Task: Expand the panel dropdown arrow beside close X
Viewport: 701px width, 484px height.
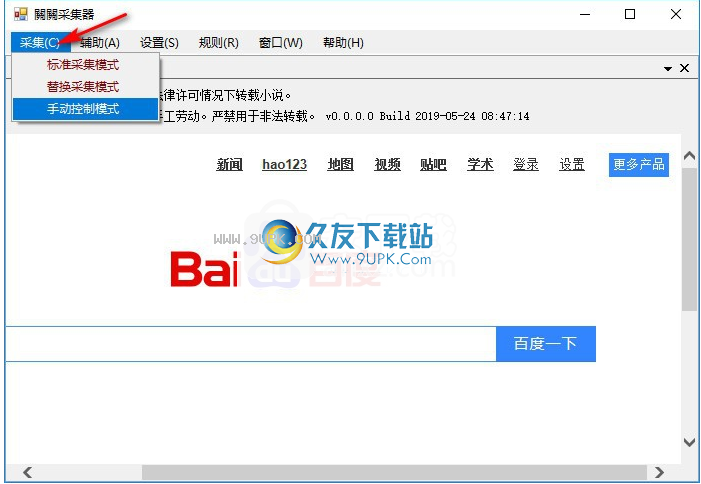Action: point(668,69)
